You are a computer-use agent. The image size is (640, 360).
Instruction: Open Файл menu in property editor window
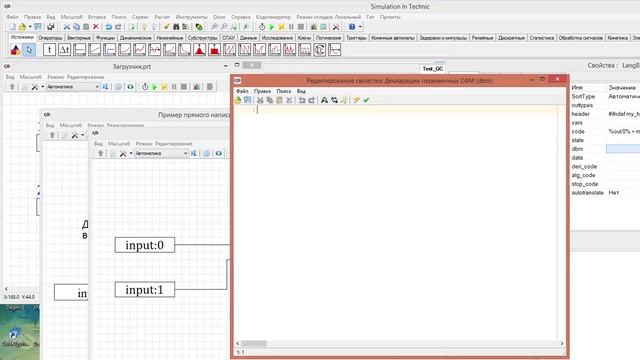[242, 91]
